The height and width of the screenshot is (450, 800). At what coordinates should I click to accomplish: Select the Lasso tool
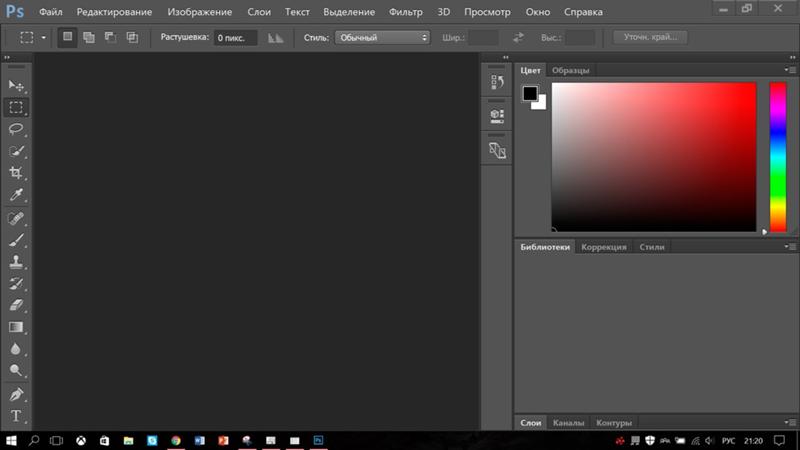(x=16, y=129)
